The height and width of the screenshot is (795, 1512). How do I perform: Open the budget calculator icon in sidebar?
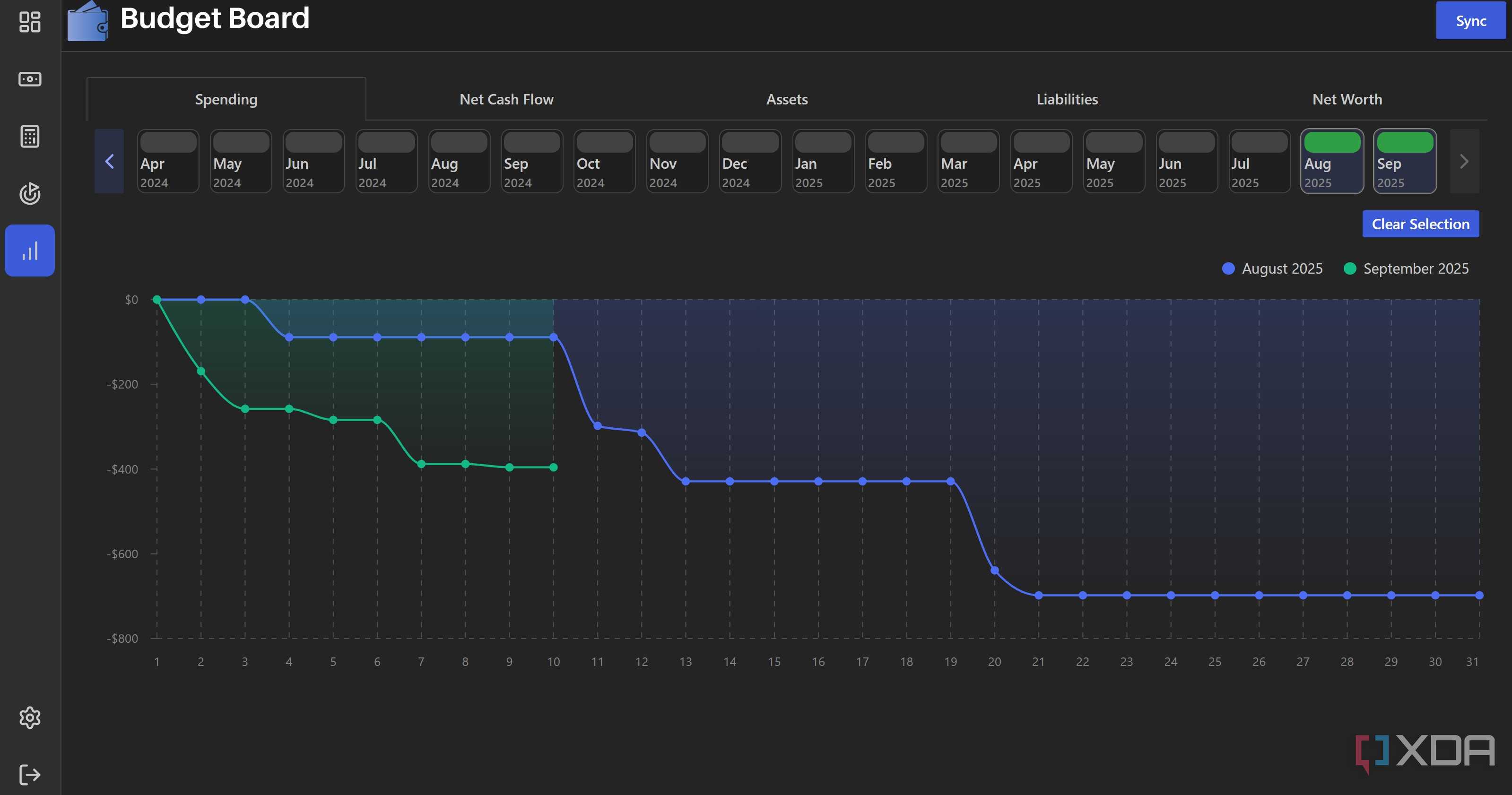tap(29, 136)
